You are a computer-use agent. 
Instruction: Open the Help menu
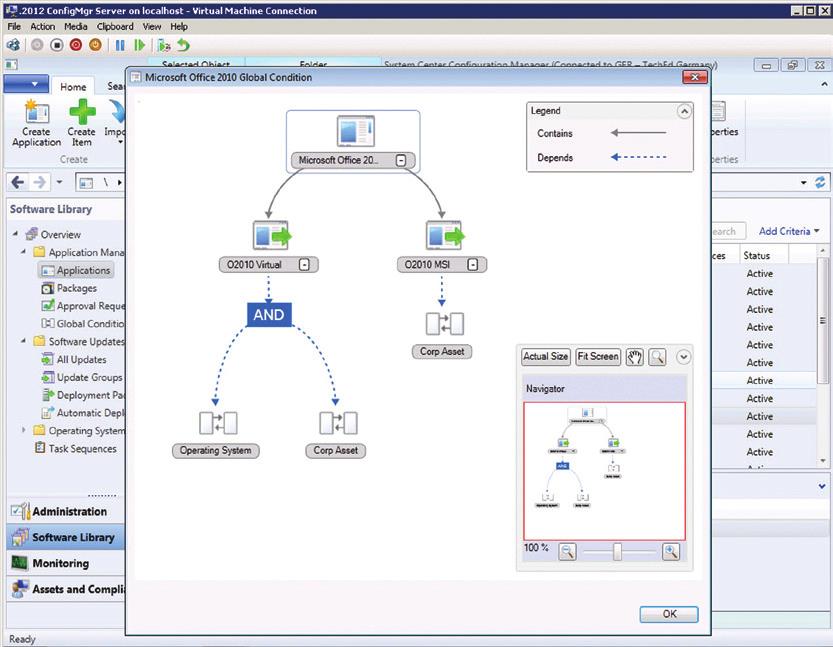pos(178,27)
